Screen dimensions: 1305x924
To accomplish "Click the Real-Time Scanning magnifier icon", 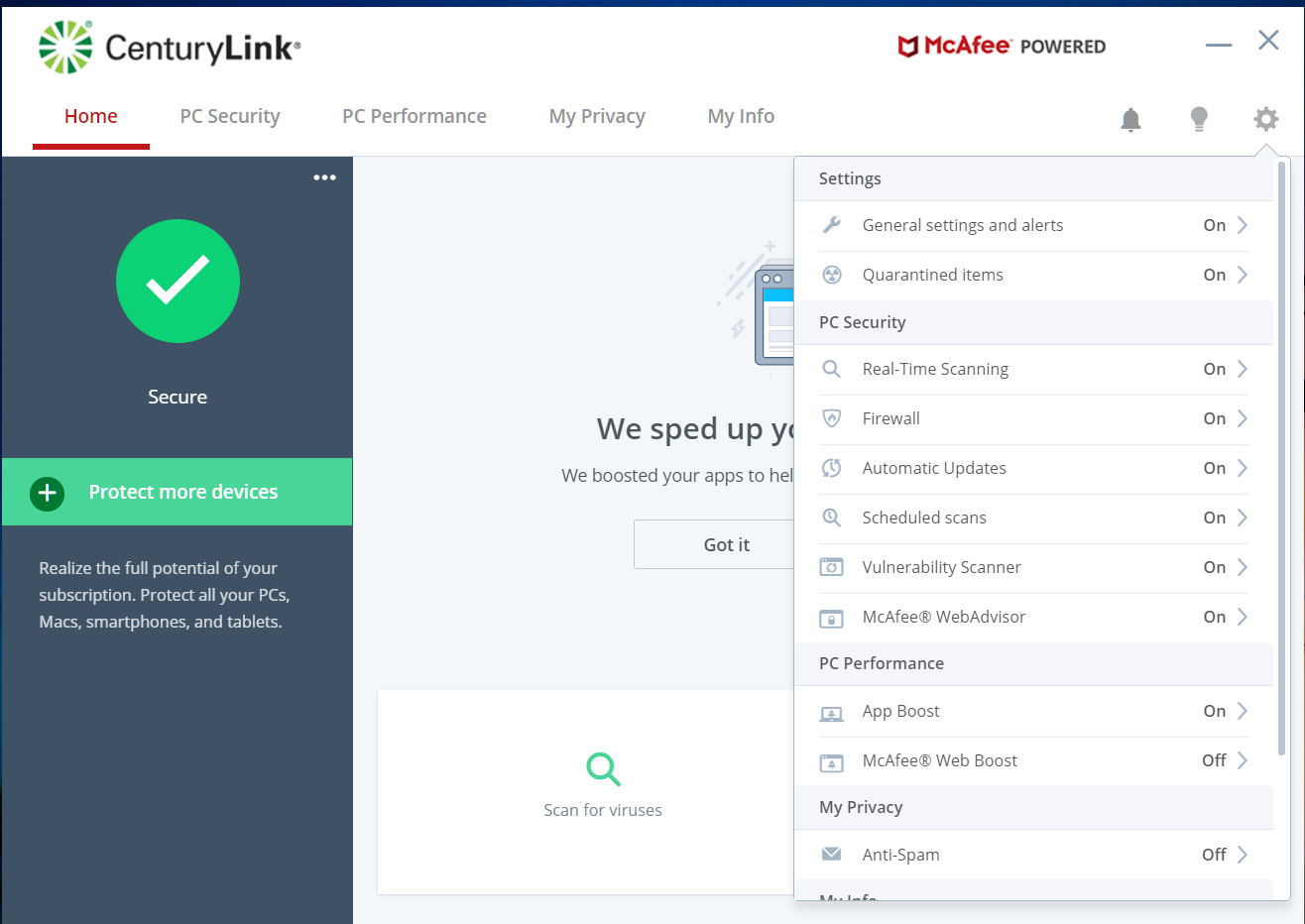I will point(832,369).
